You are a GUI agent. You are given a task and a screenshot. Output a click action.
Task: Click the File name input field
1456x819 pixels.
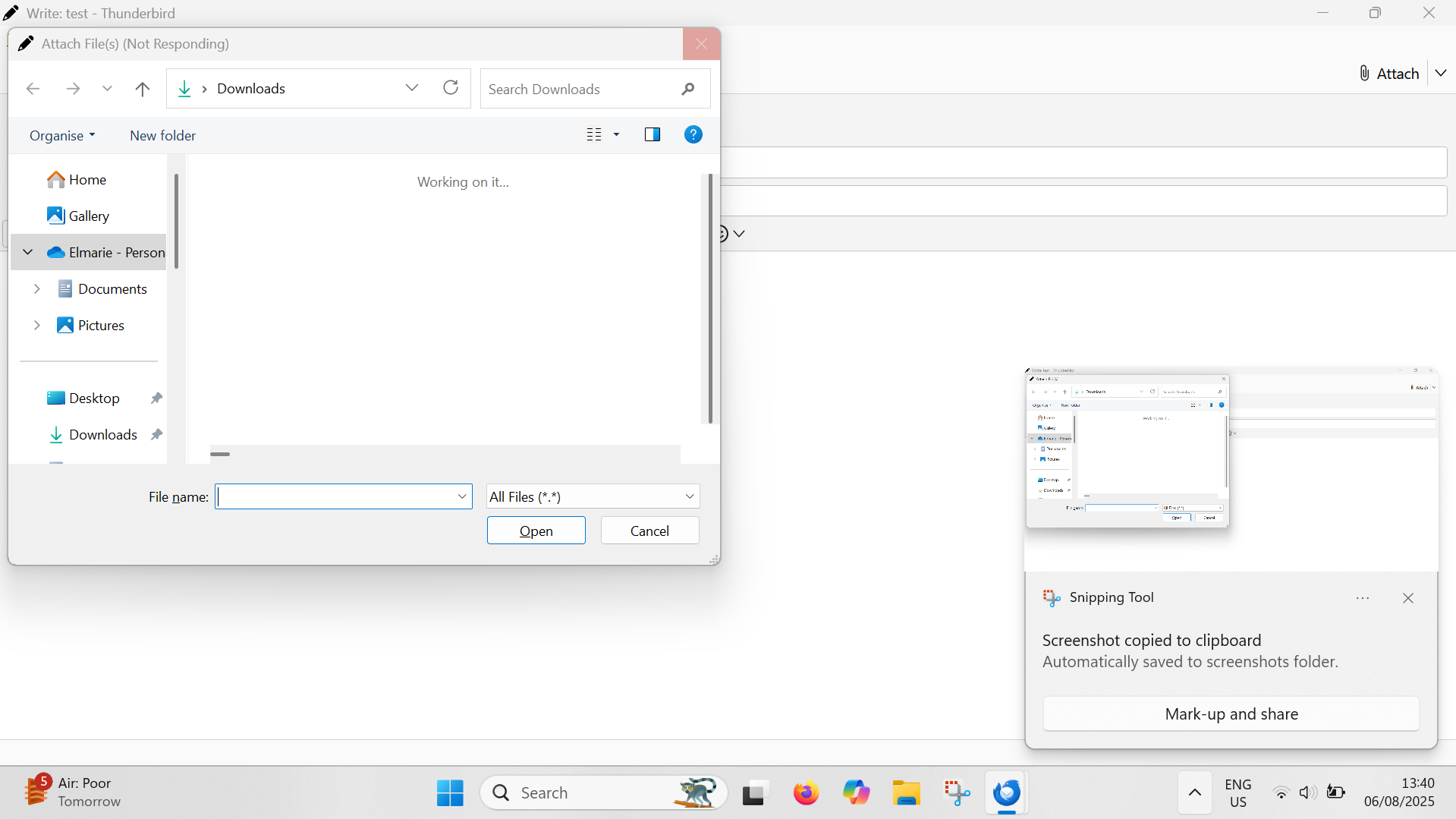[336, 496]
